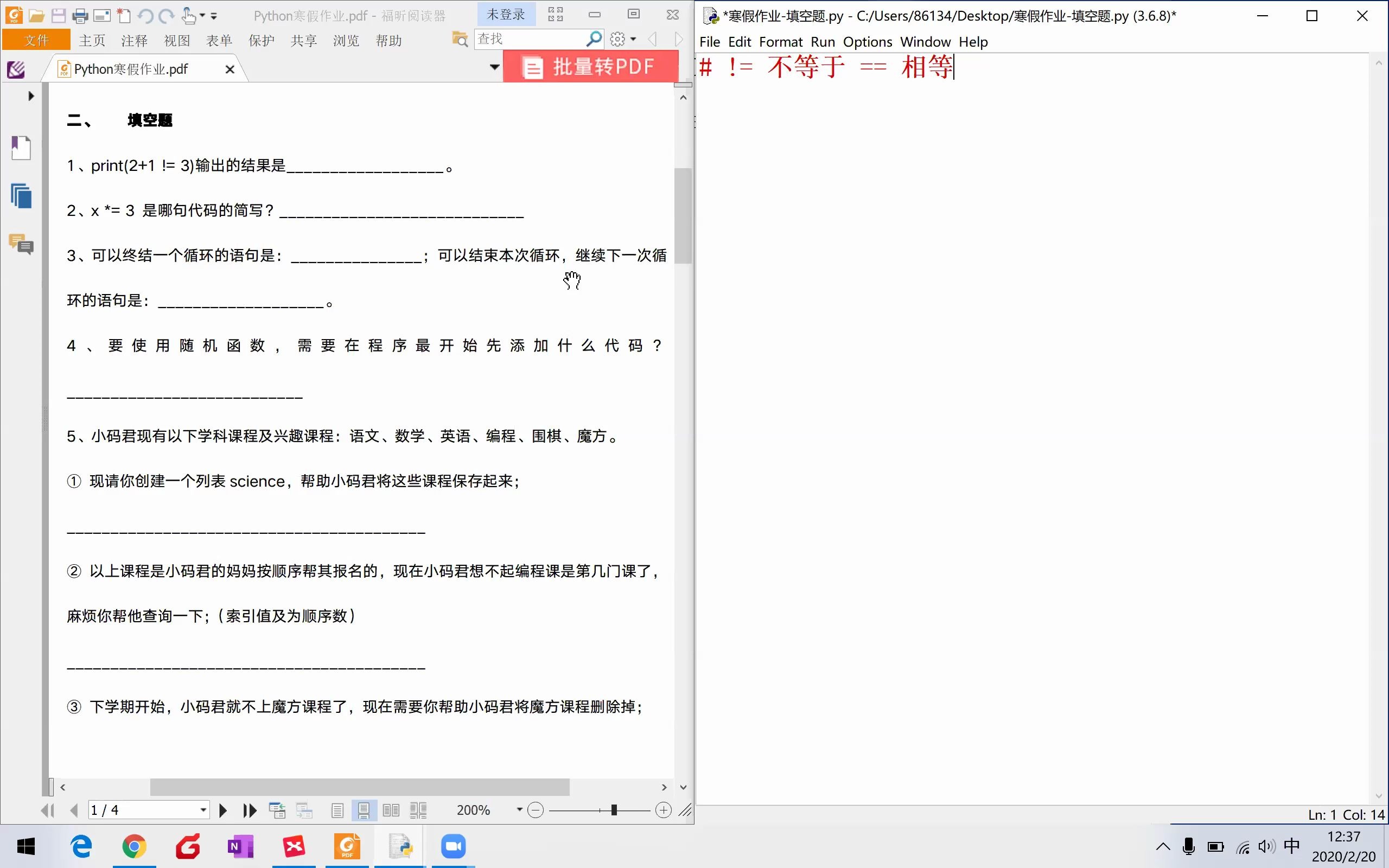Email the document via the envelope icon
The height and width of the screenshot is (868, 1389).
coord(102,16)
